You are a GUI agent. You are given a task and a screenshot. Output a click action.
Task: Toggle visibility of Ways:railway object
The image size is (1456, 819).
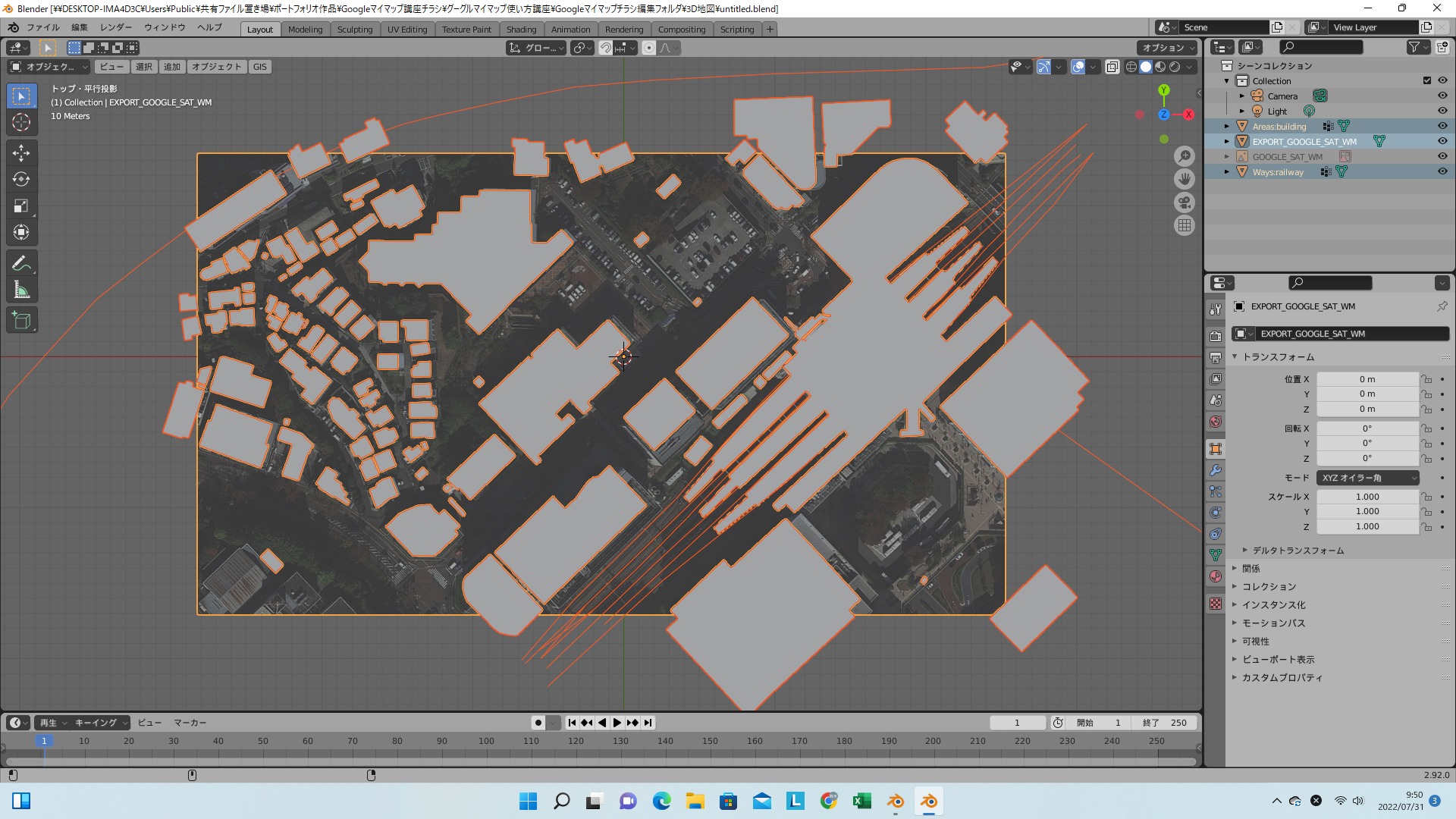(x=1442, y=171)
